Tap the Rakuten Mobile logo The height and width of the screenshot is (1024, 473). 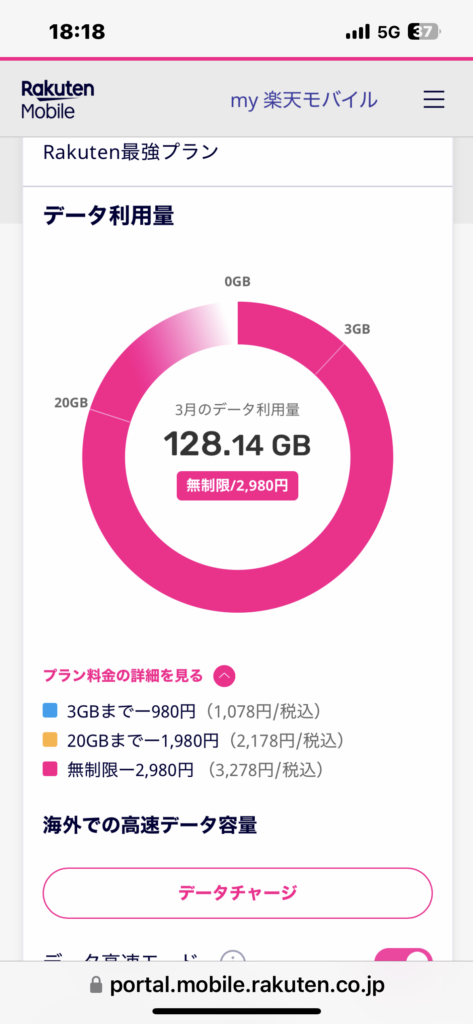pos(57,100)
